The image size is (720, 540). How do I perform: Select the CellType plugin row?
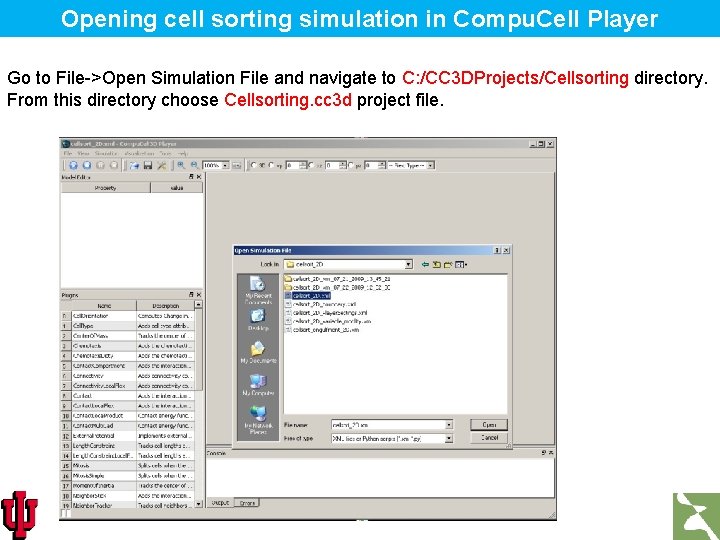click(128, 326)
